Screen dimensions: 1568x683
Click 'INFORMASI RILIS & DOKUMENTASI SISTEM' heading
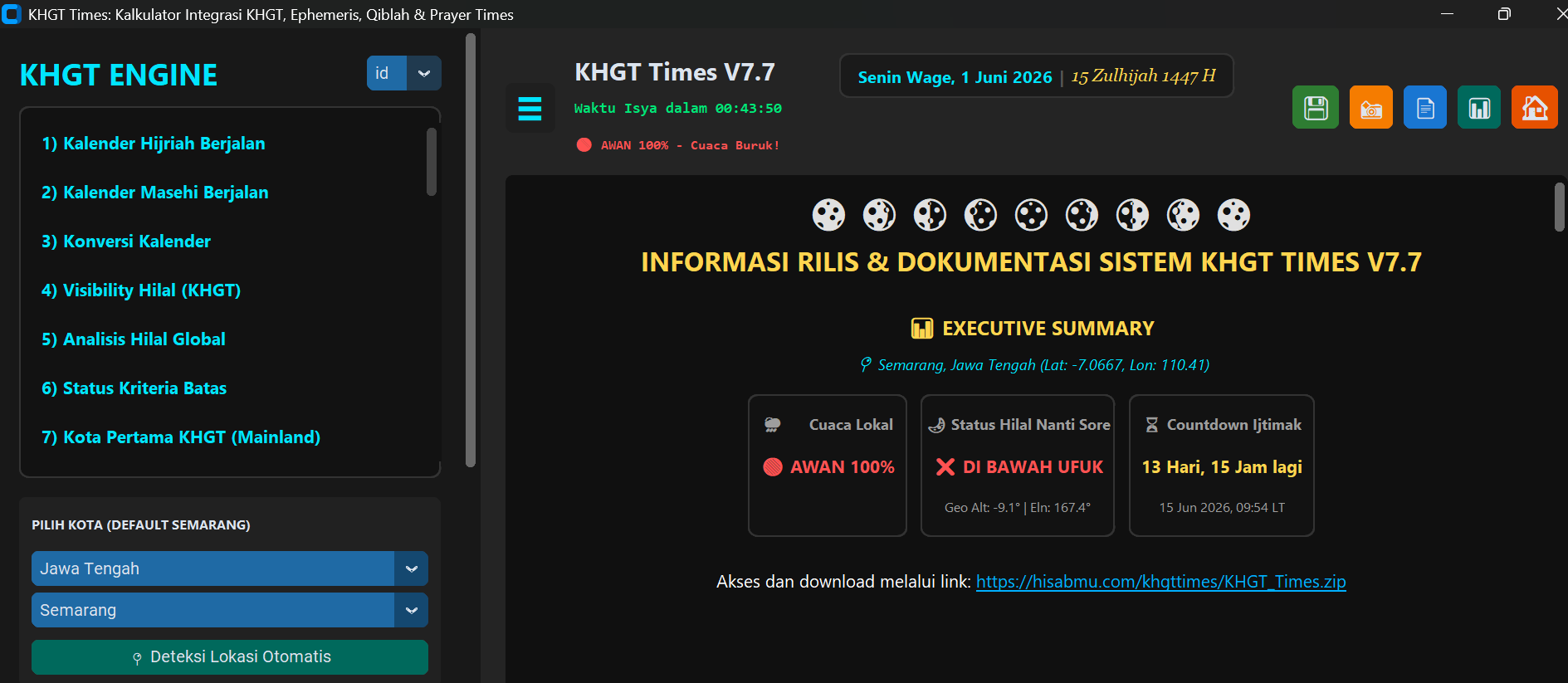[x=1032, y=263]
